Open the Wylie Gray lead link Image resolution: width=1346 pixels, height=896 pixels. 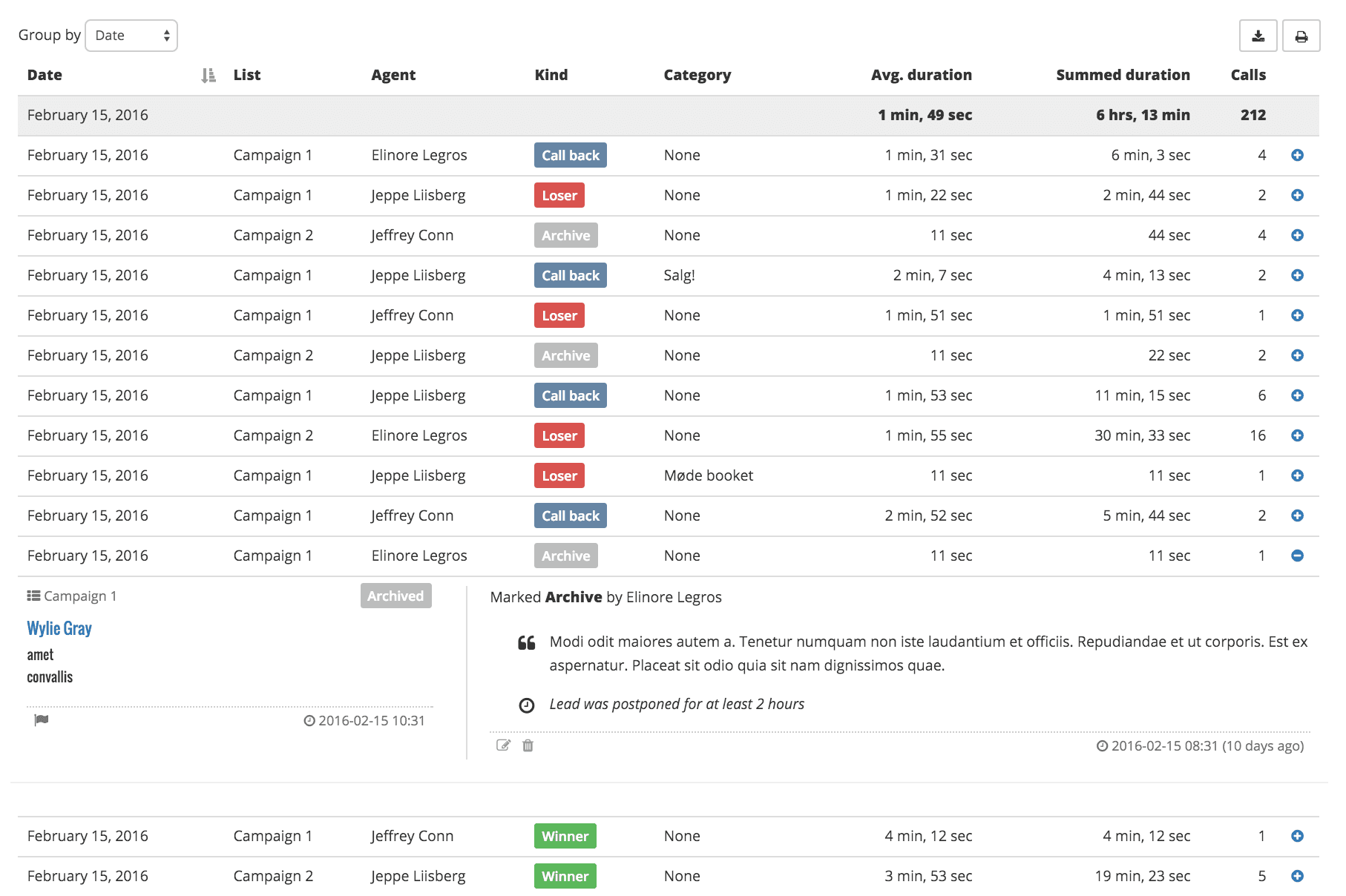click(x=59, y=628)
